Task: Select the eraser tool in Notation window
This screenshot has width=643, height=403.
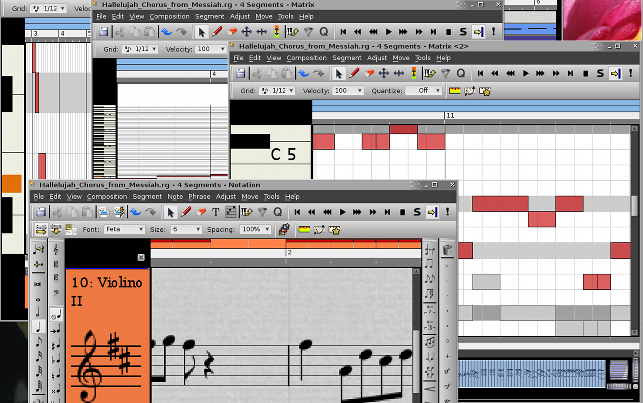Action: 201,212
